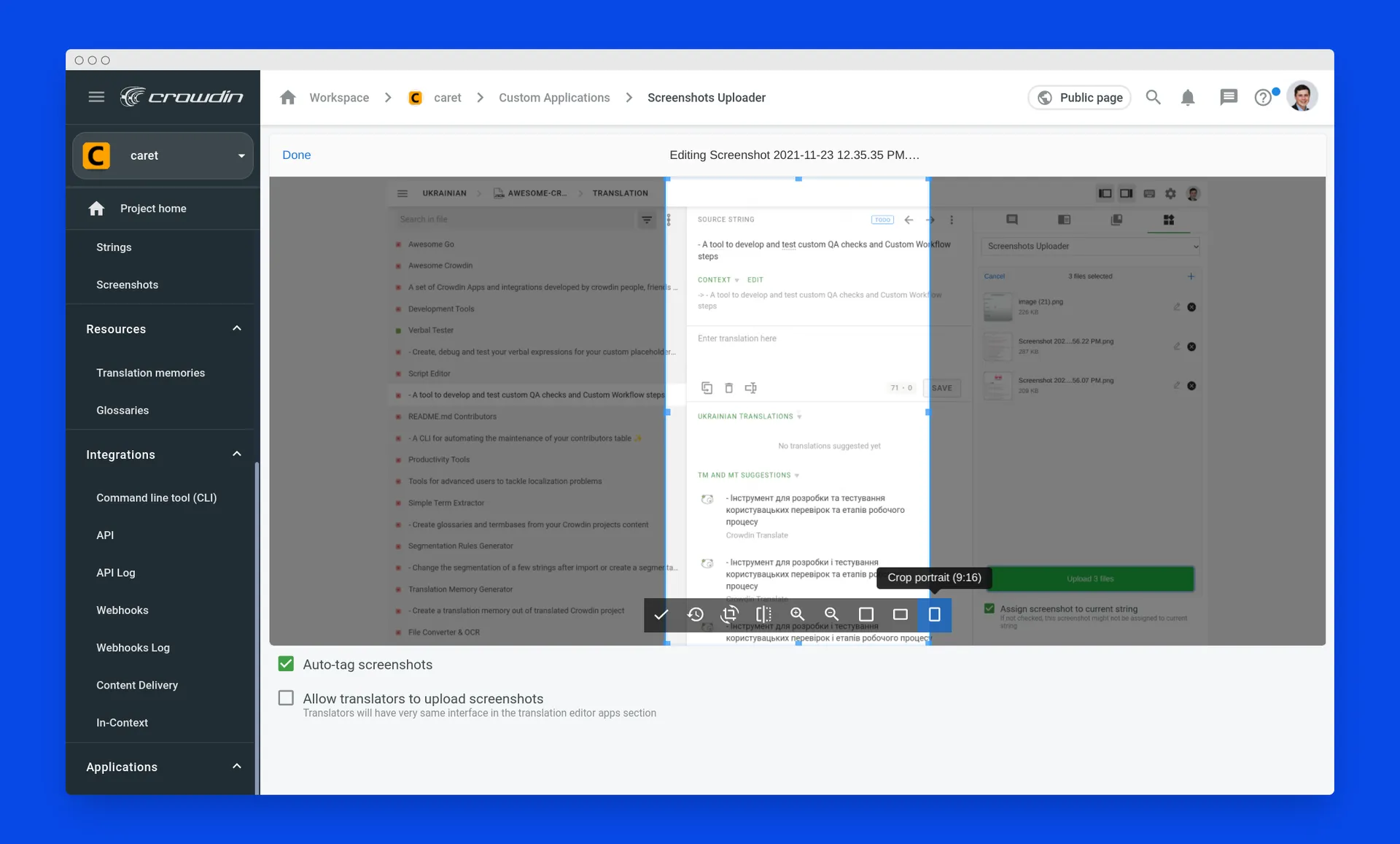1400x844 pixels.
Task: Flip the image with the mirror icon
Action: [763, 615]
